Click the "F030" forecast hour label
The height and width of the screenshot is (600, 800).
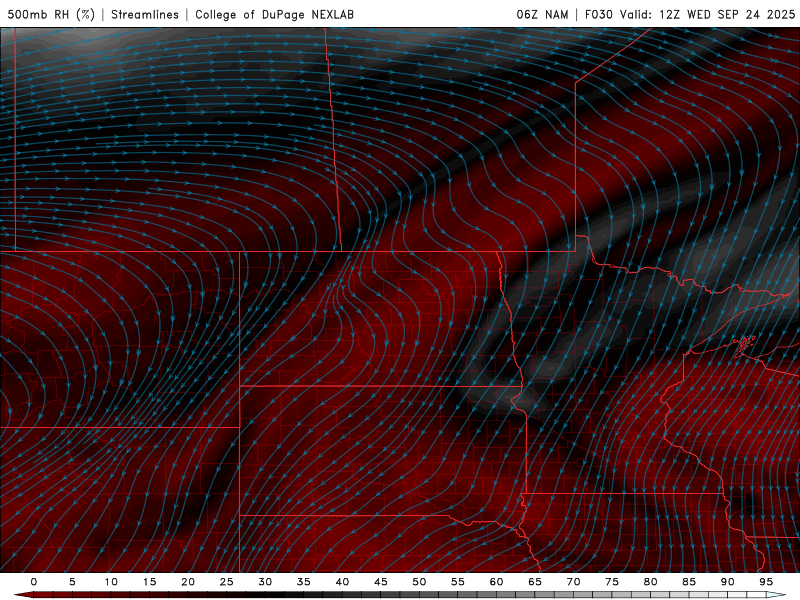(598, 14)
